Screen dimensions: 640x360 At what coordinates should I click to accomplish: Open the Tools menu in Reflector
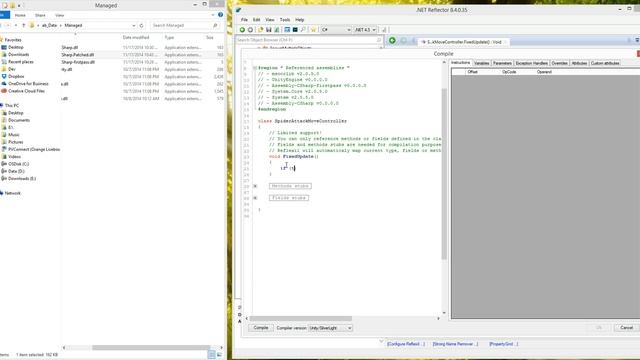tap(284, 20)
